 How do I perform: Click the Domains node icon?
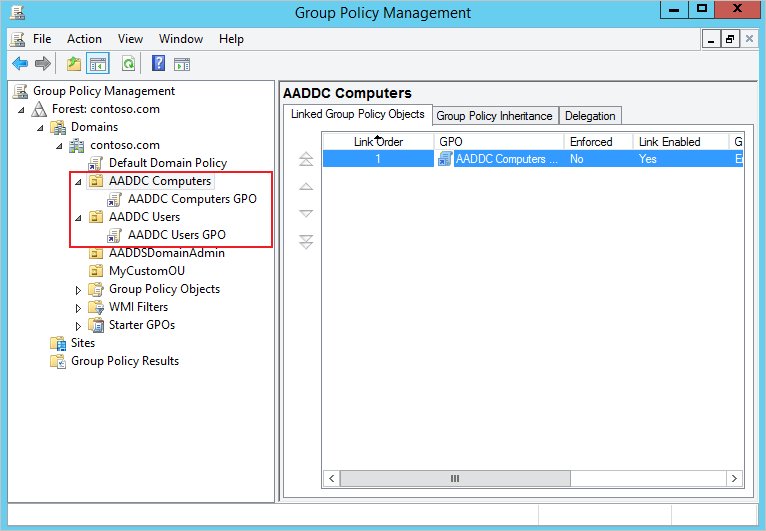coord(58,127)
